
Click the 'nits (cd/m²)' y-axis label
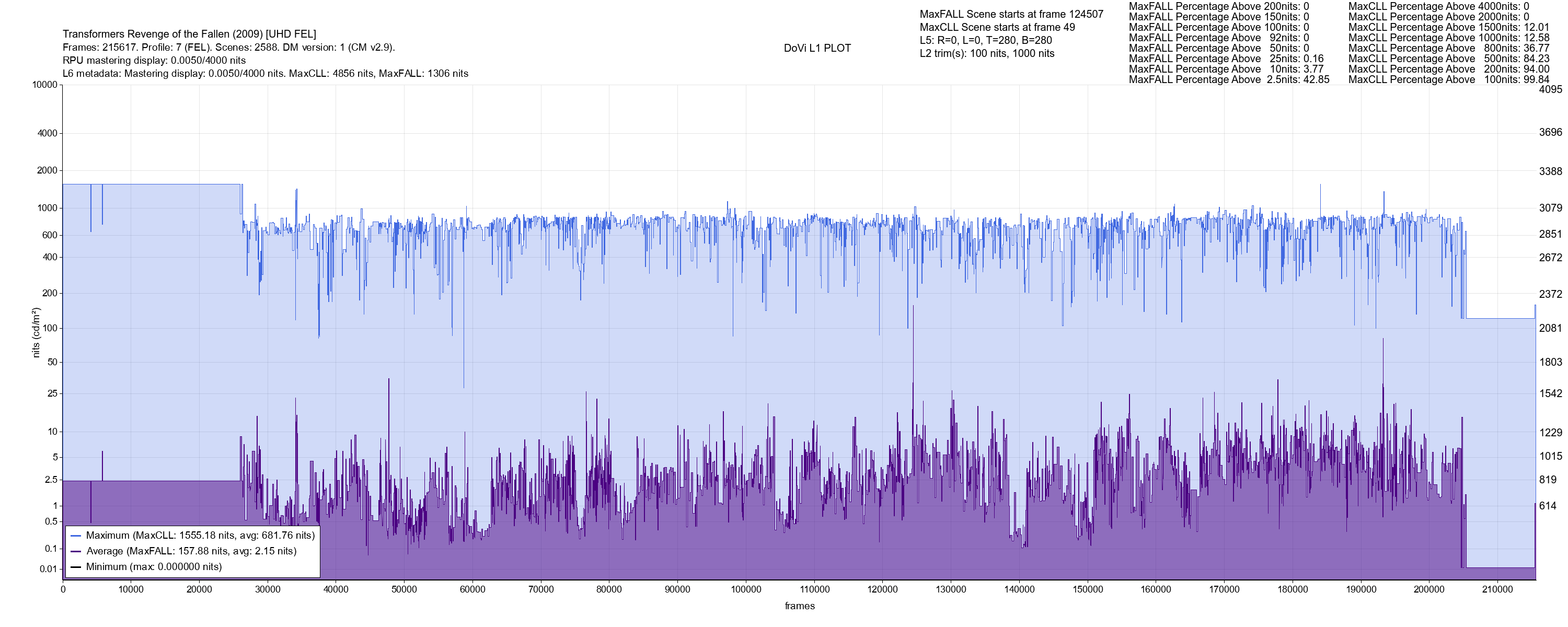click(36, 332)
